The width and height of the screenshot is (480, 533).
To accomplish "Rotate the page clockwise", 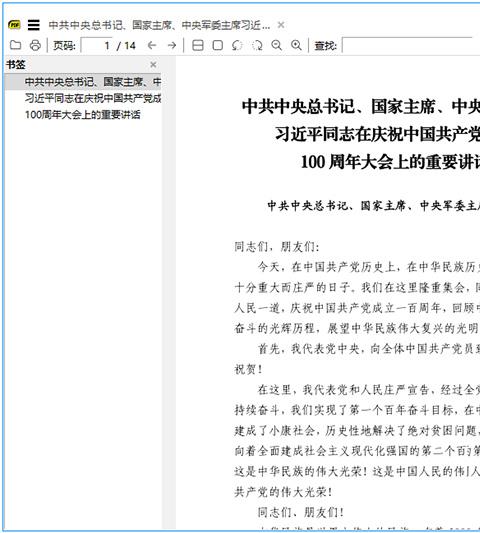I will (x=257, y=45).
